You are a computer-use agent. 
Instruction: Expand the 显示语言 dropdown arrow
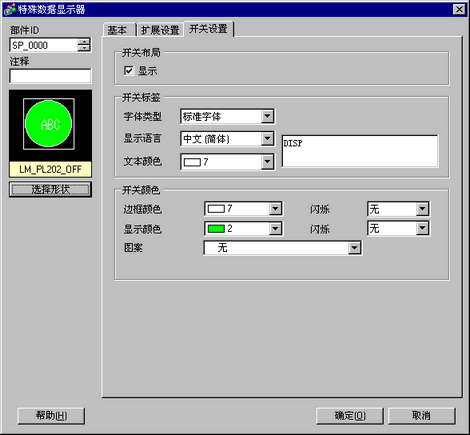[267, 139]
